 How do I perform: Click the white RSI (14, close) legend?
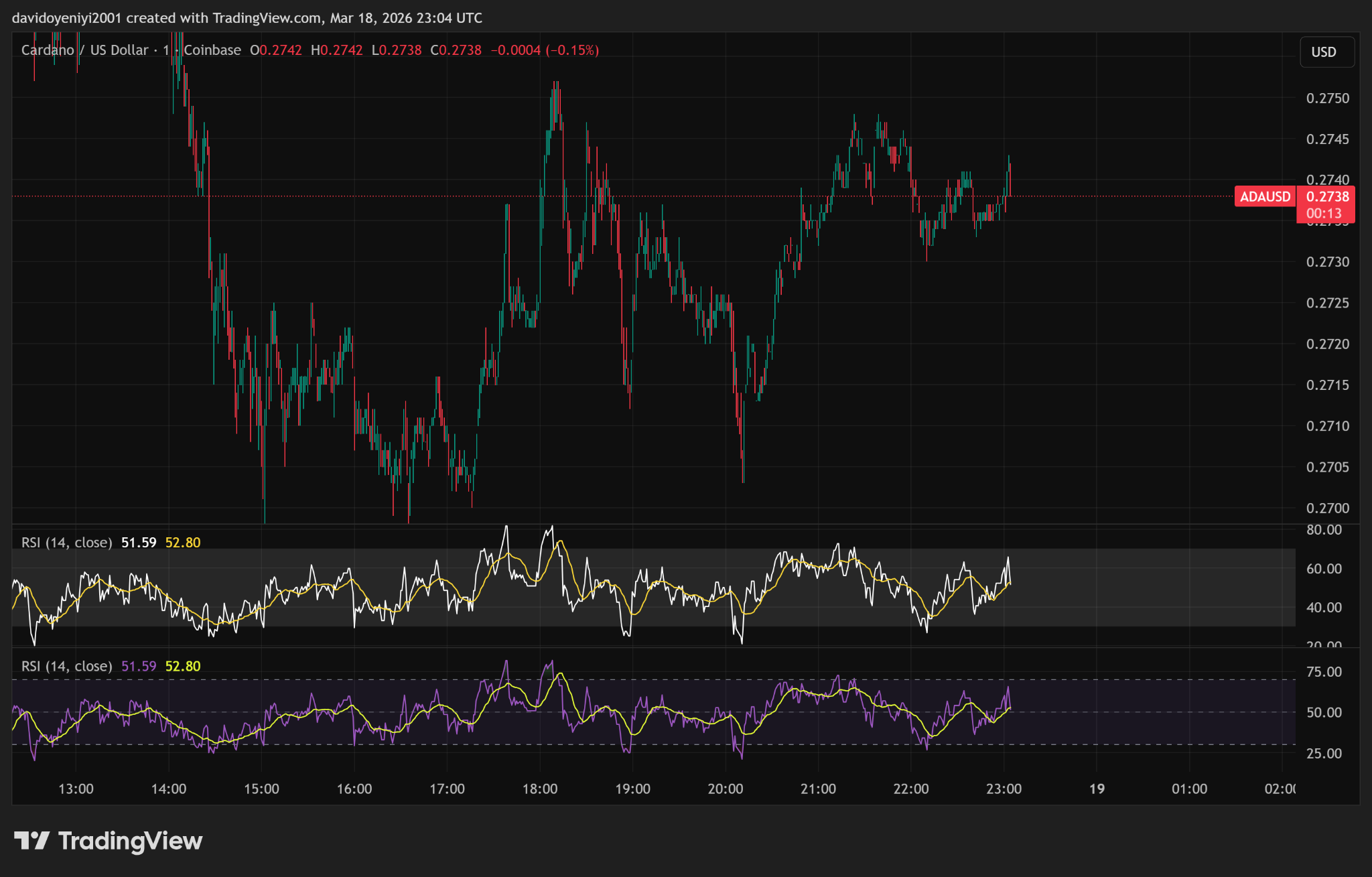(x=66, y=543)
